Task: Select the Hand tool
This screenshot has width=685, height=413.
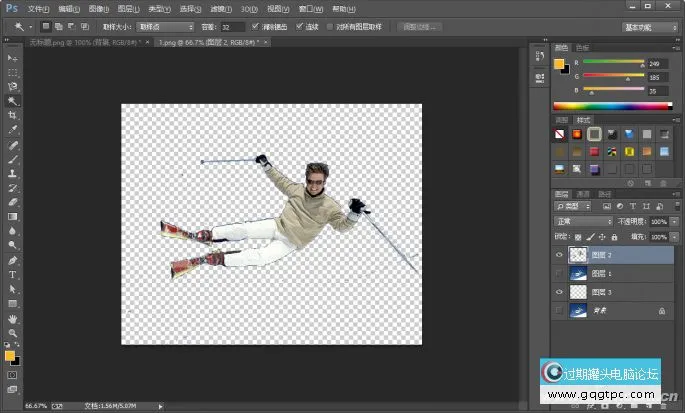Action: 13,318
